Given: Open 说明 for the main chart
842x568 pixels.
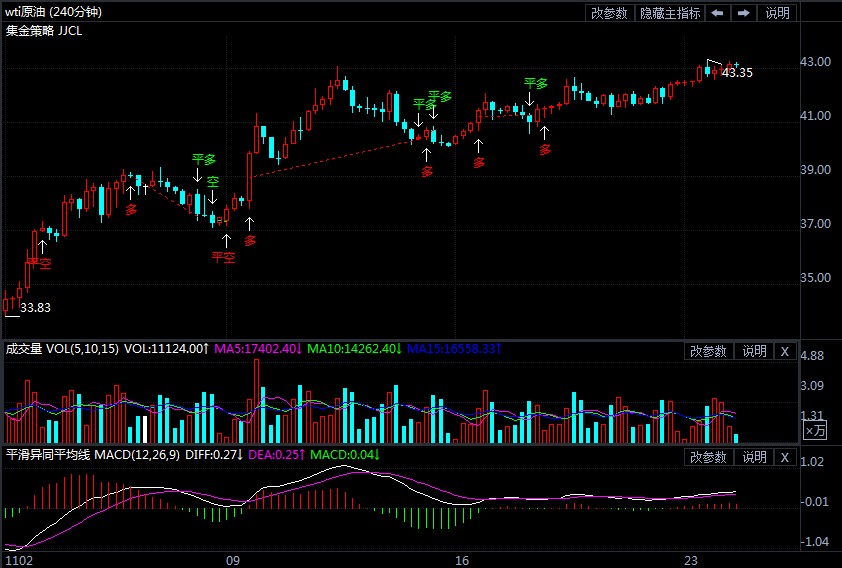Looking at the screenshot, I should [777, 13].
